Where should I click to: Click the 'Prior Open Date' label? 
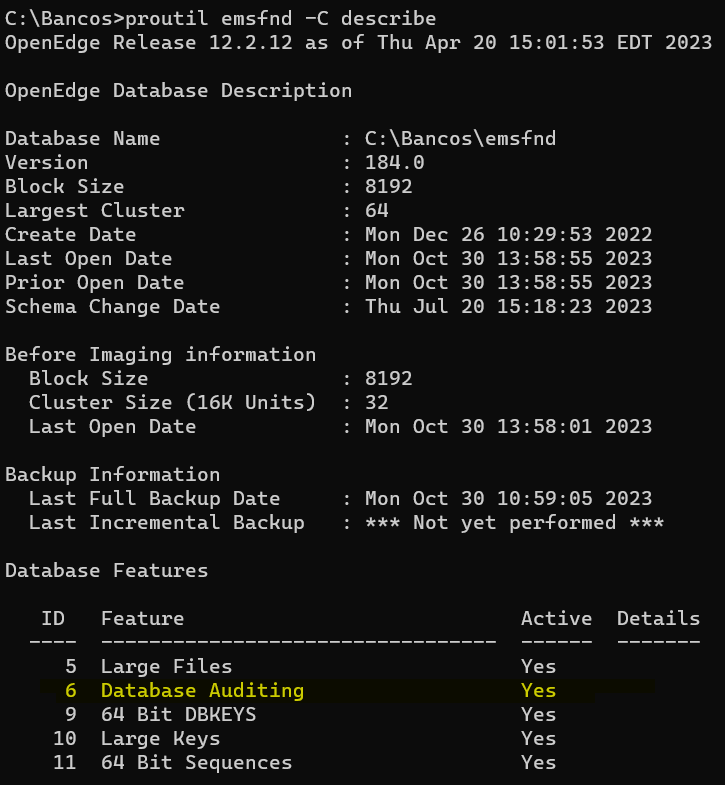[95, 283]
